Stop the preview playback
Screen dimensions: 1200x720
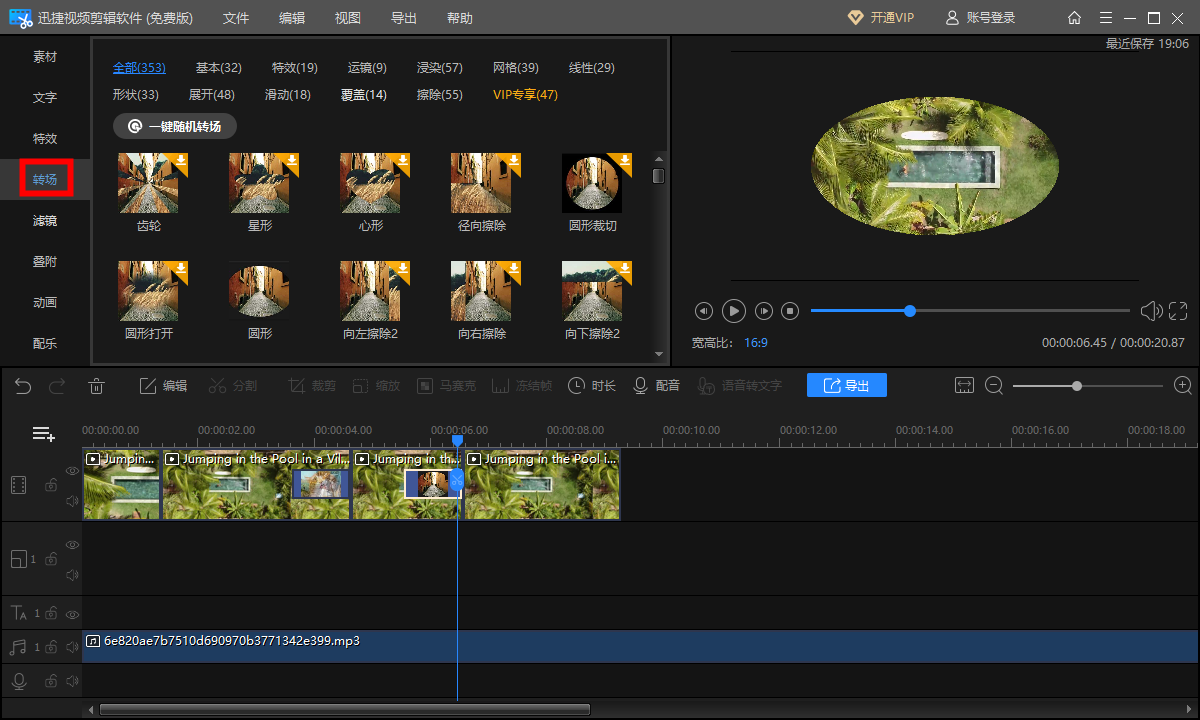[x=790, y=311]
